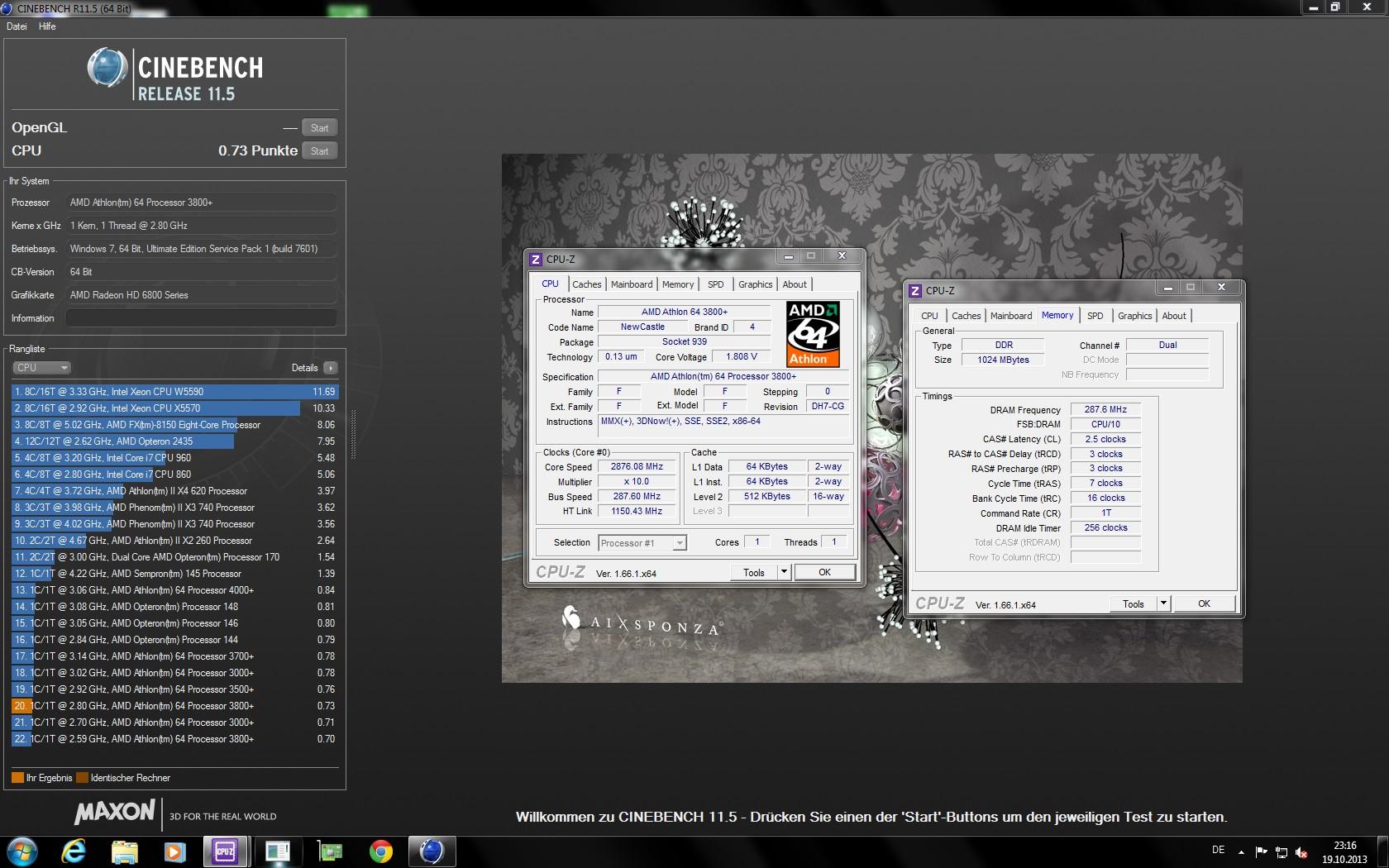Screen dimensions: 1389x868
Task: Click the Core Voltage value 1.808 V
Action: [x=741, y=357]
